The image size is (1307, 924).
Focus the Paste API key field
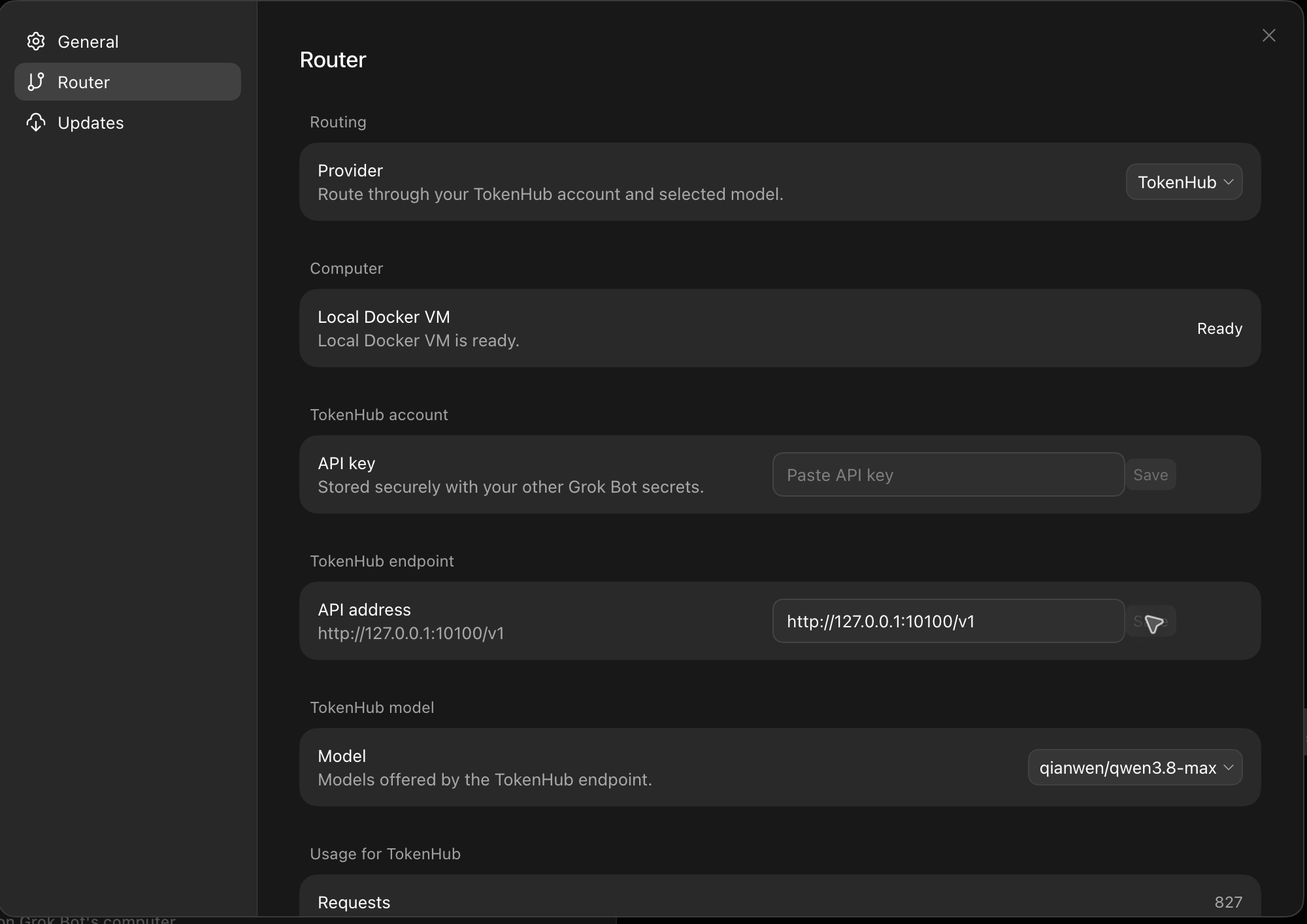(x=948, y=475)
